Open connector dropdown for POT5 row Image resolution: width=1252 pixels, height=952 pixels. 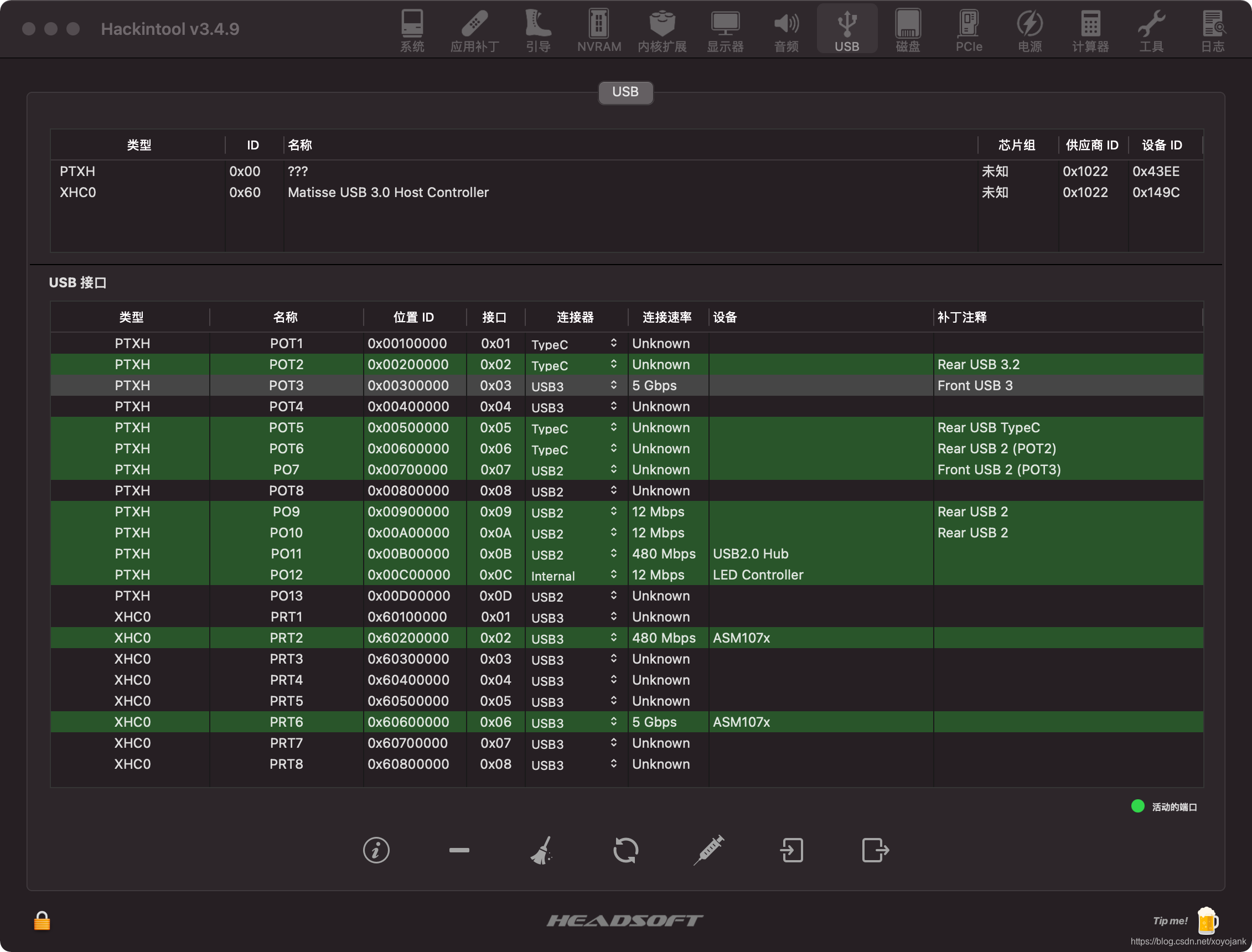(613, 427)
